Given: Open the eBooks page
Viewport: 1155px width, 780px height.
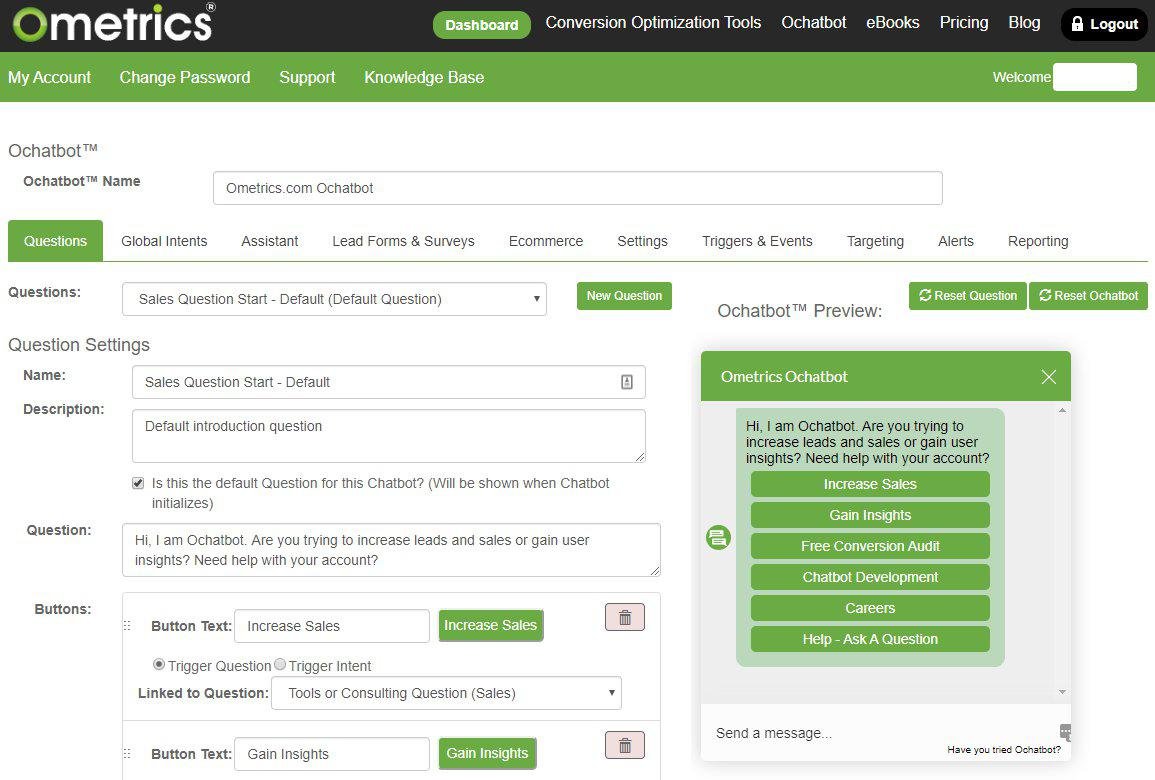Looking at the screenshot, I should [x=893, y=23].
